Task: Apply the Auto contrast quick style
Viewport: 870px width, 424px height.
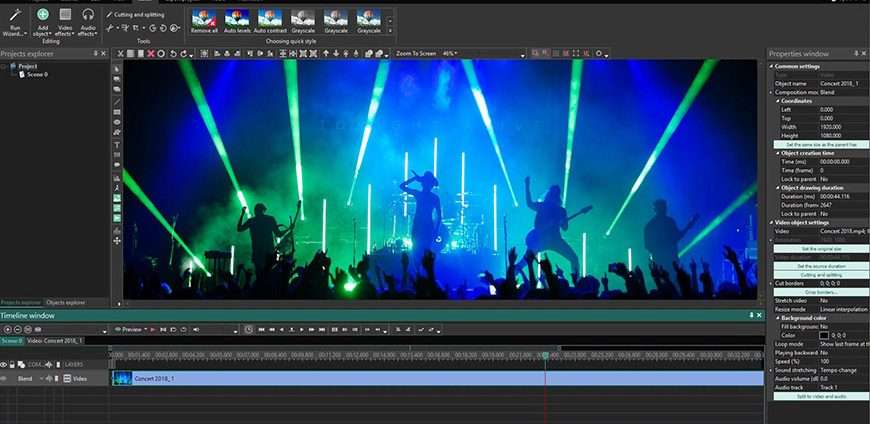Action: pos(270,22)
